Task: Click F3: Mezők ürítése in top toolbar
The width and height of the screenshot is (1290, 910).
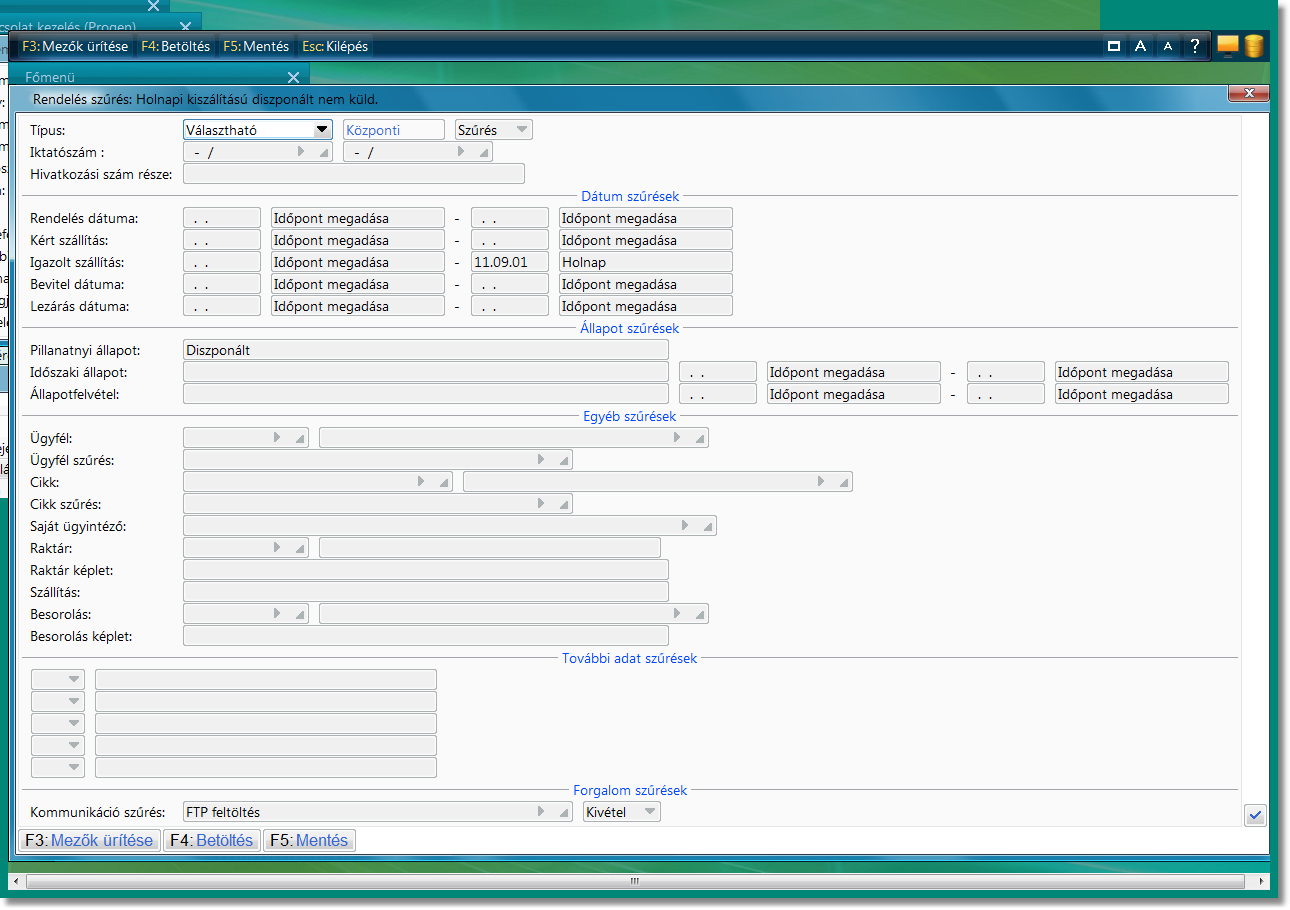Action: [75, 46]
